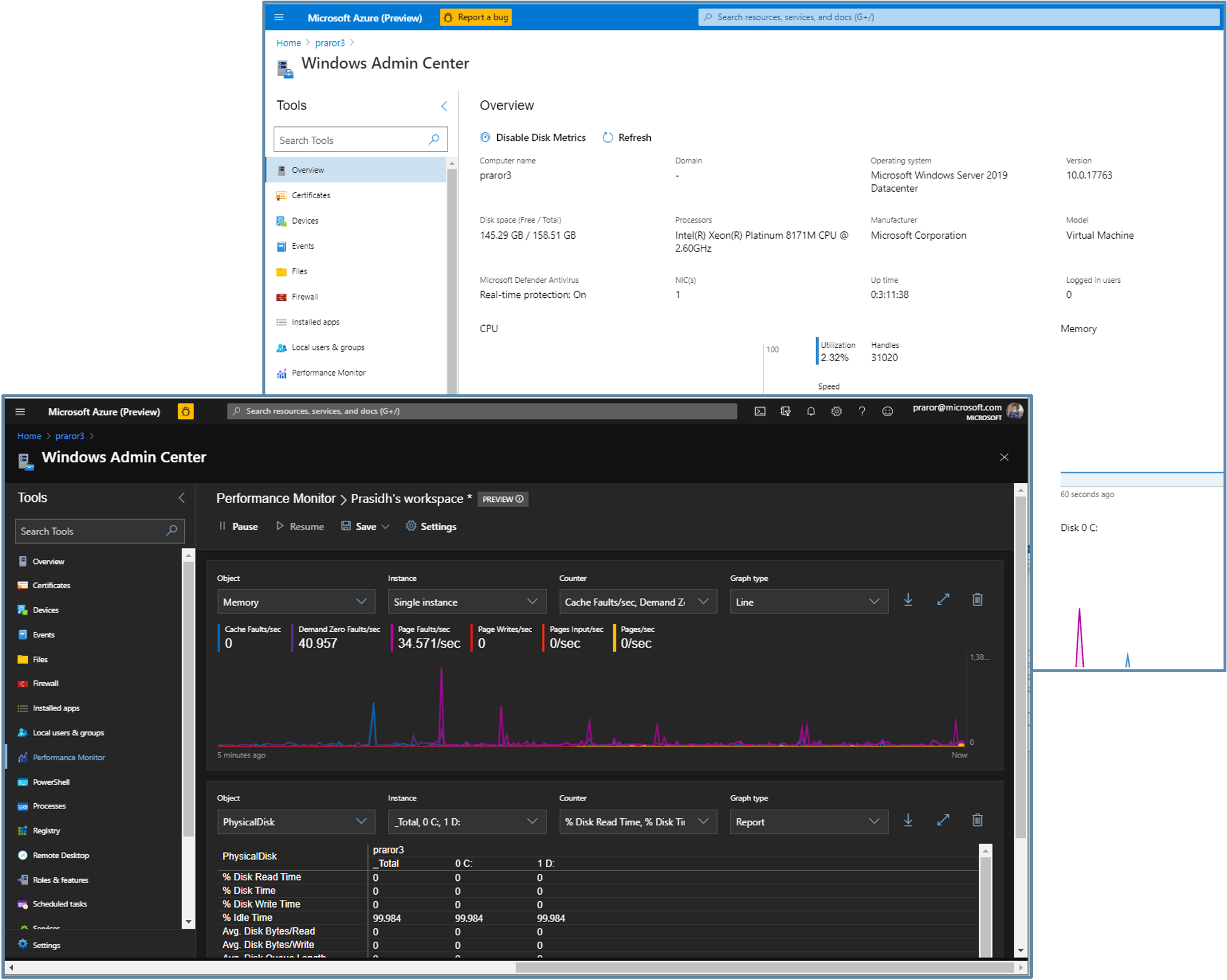Image resolution: width=1227 pixels, height=980 pixels.
Task: Download the Memory graph data
Action: click(x=908, y=600)
